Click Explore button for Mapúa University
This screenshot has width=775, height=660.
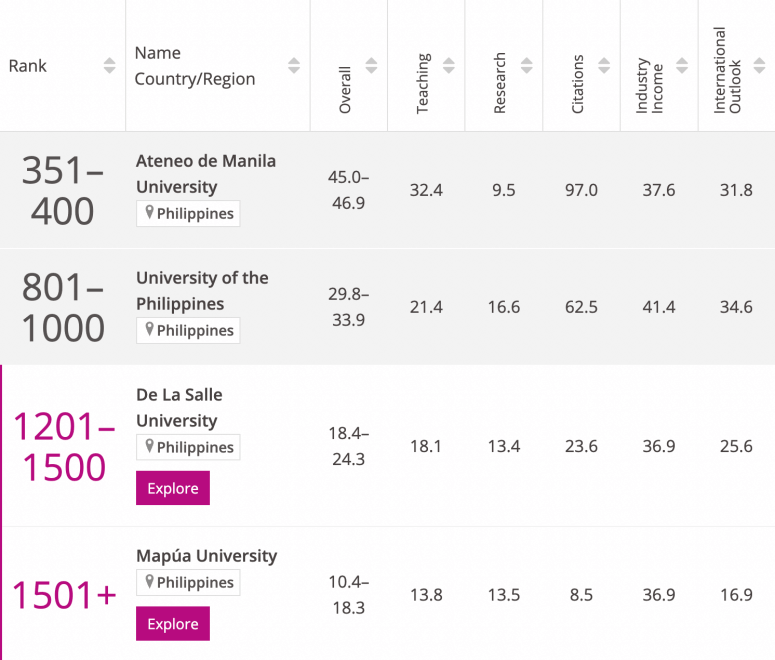tap(173, 623)
